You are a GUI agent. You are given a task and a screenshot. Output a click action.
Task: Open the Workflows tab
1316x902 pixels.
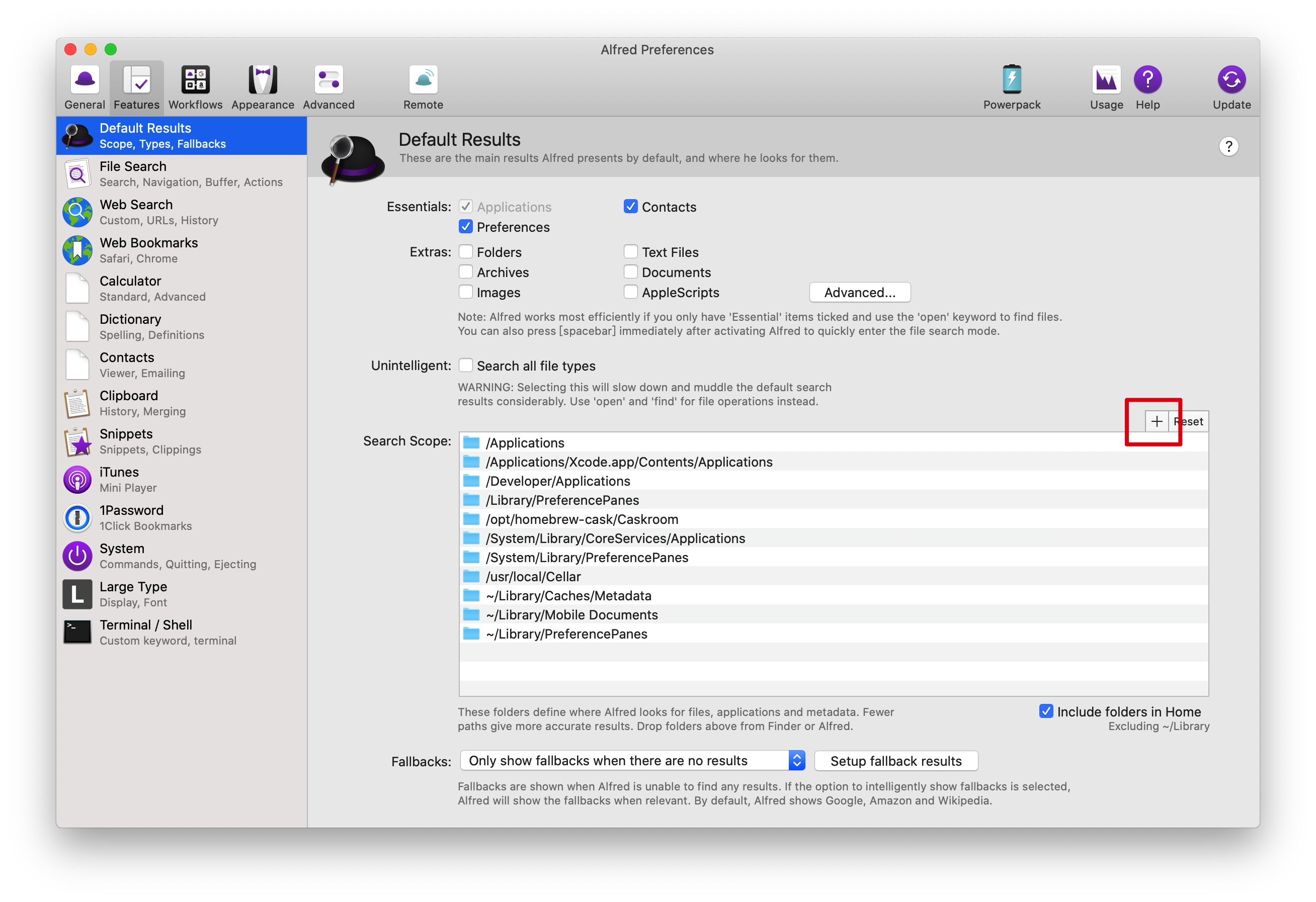pyautogui.click(x=195, y=87)
